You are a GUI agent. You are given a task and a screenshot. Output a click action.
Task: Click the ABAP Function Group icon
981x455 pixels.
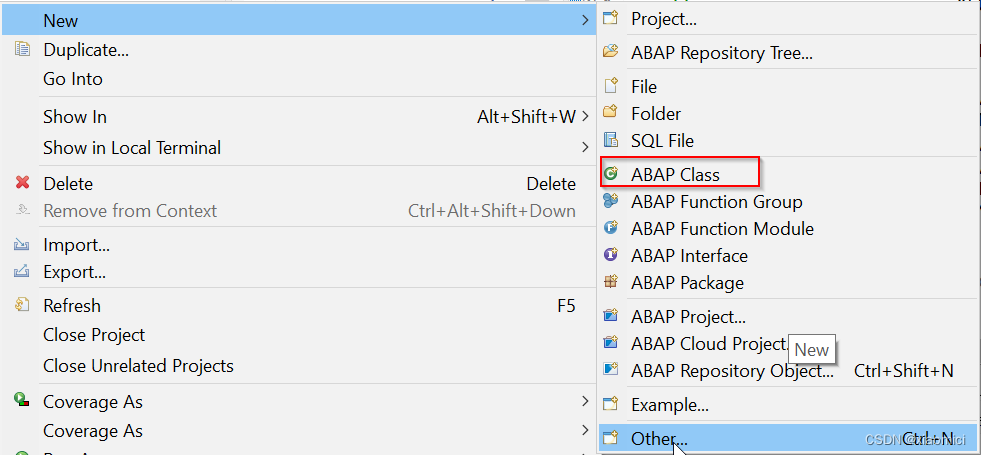click(x=611, y=201)
